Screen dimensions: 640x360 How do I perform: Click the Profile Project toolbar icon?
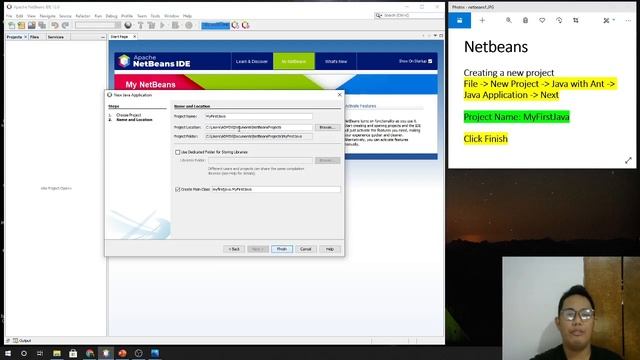point(189,25)
